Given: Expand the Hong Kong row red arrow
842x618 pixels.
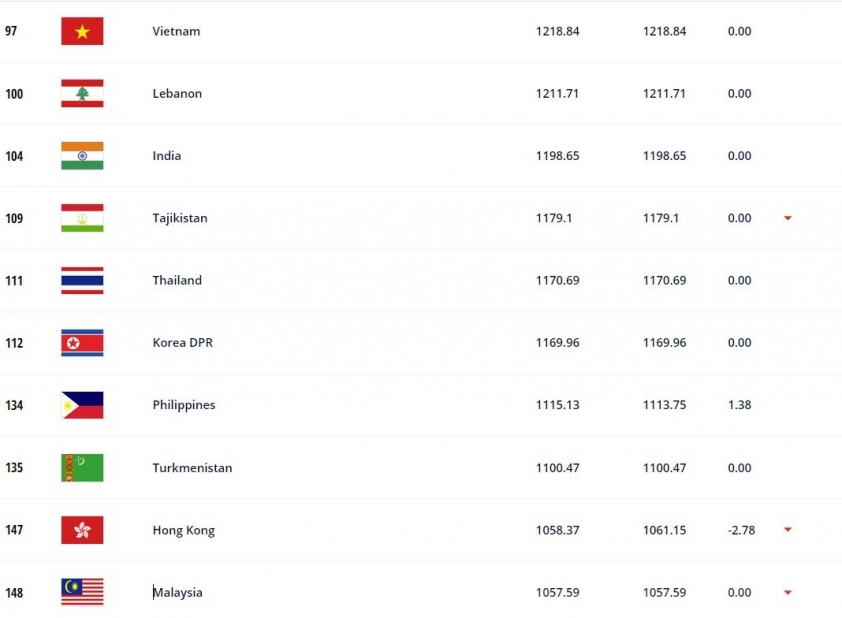Looking at the screenshot, I should 788,529.
